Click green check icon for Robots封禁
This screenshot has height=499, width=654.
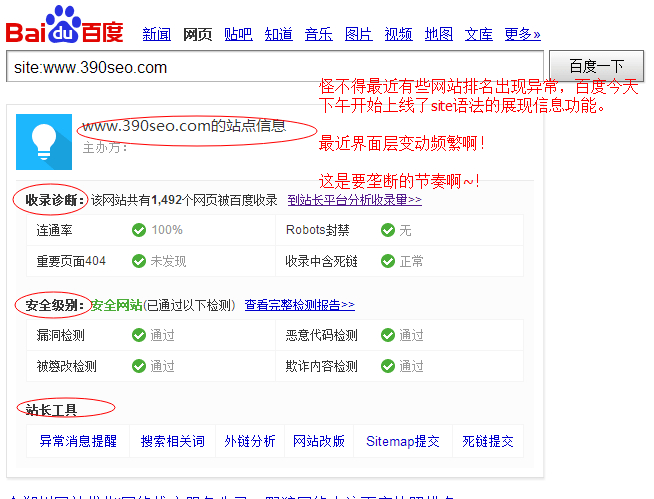tap(388, 230)
